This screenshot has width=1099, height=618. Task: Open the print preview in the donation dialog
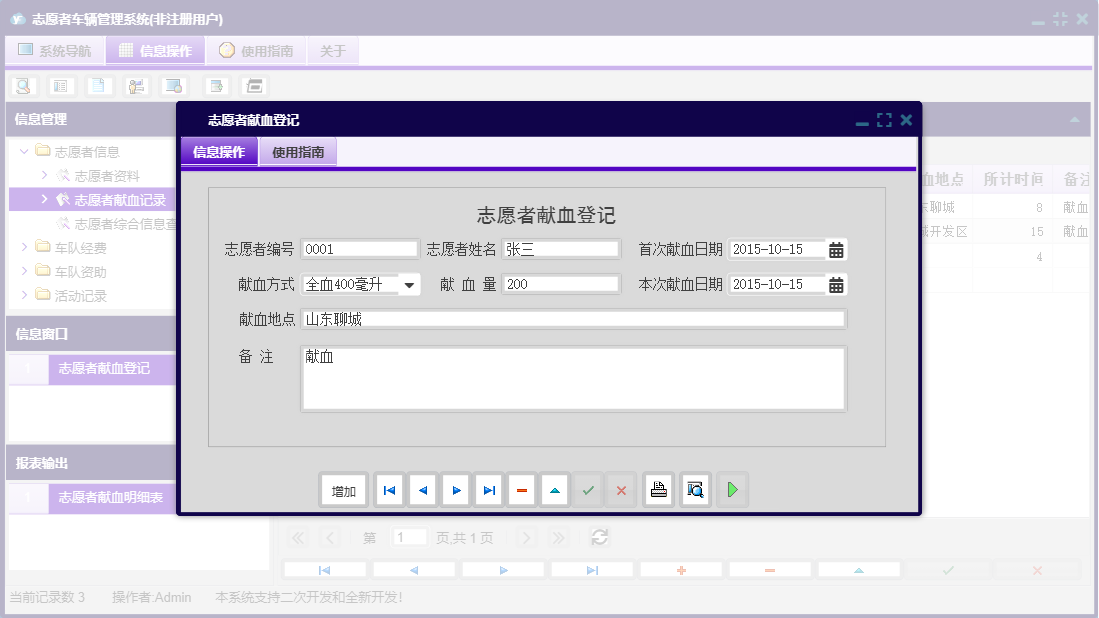[x=695, y=489]
